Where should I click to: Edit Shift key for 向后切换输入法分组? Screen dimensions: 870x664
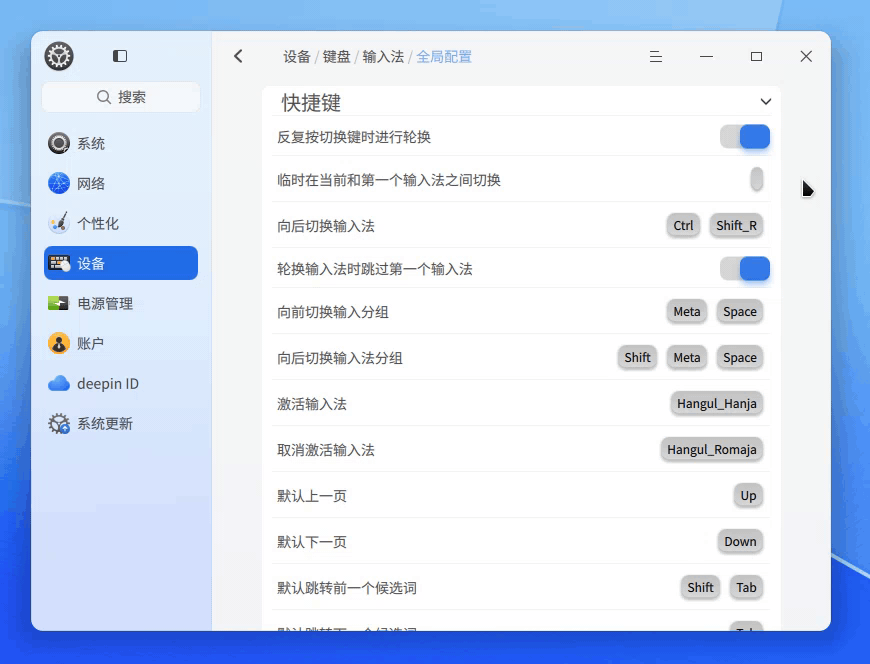click(638, 357)
